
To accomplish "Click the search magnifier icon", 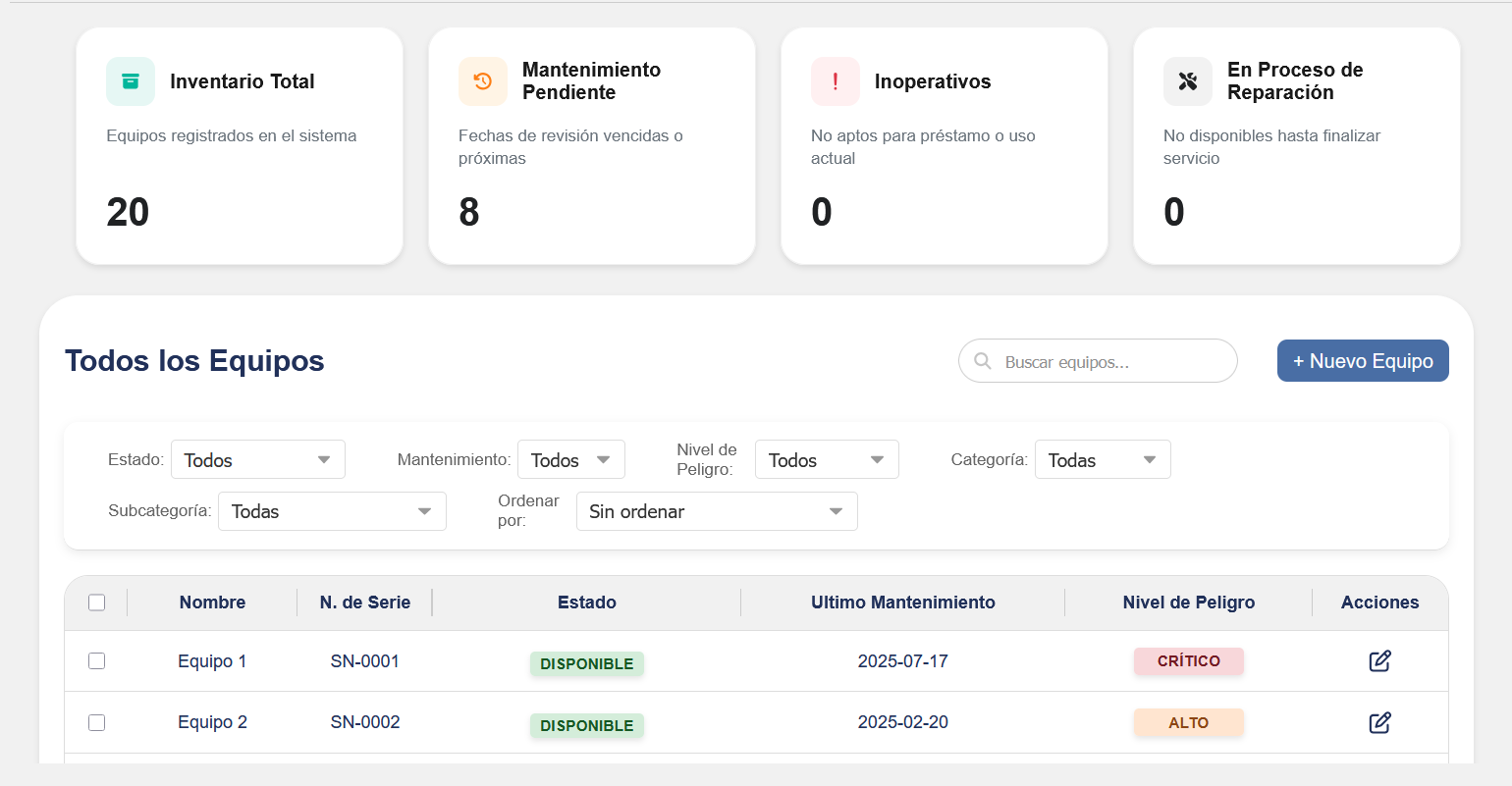I will point(983,361).
